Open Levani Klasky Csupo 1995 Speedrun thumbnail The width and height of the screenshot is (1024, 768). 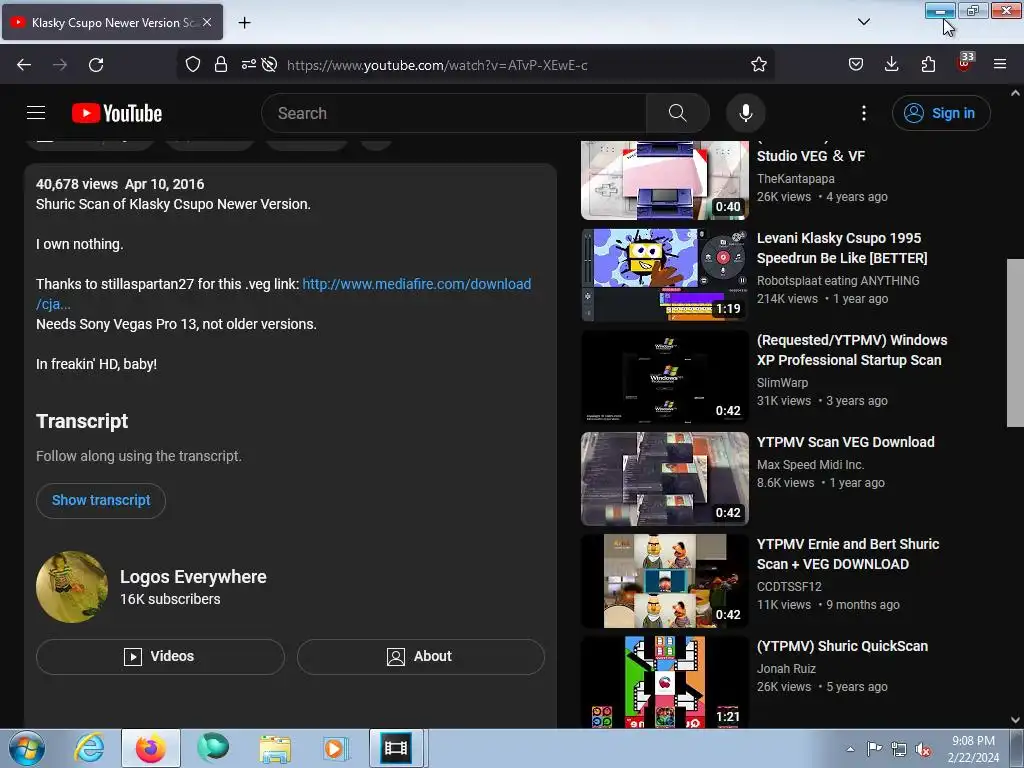click(665, 275)
